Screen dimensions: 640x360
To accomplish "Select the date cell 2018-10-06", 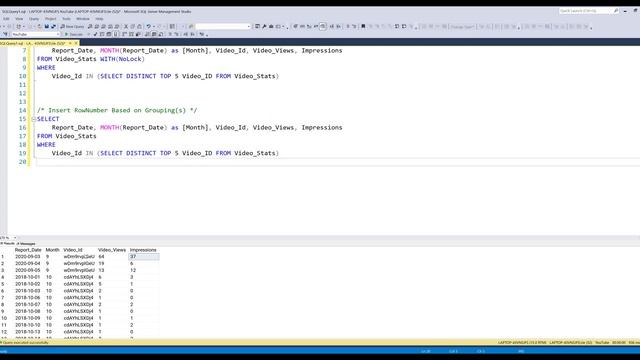I will pos(28,298).
